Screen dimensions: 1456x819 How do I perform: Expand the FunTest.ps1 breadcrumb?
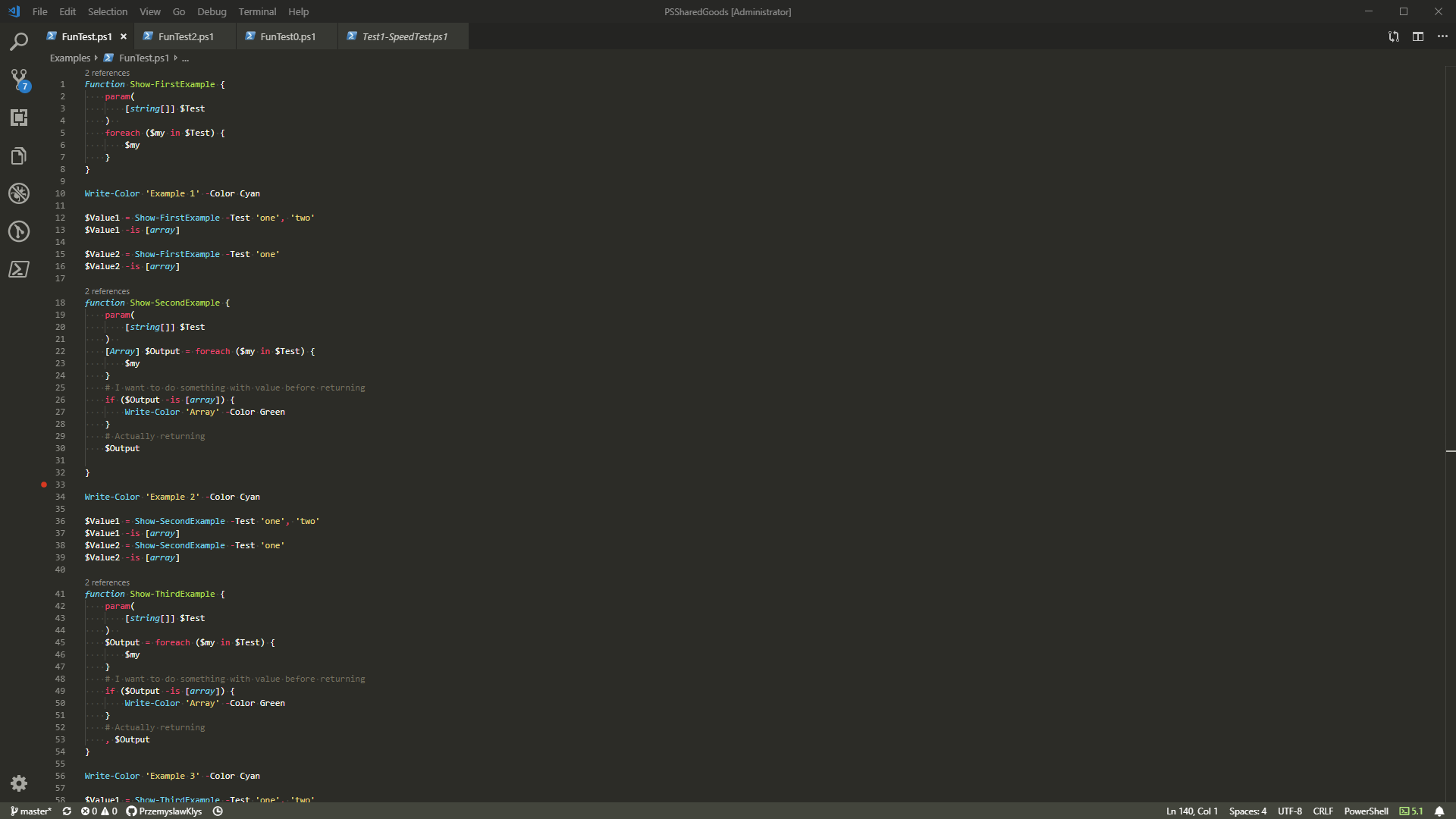coord(143,58)
